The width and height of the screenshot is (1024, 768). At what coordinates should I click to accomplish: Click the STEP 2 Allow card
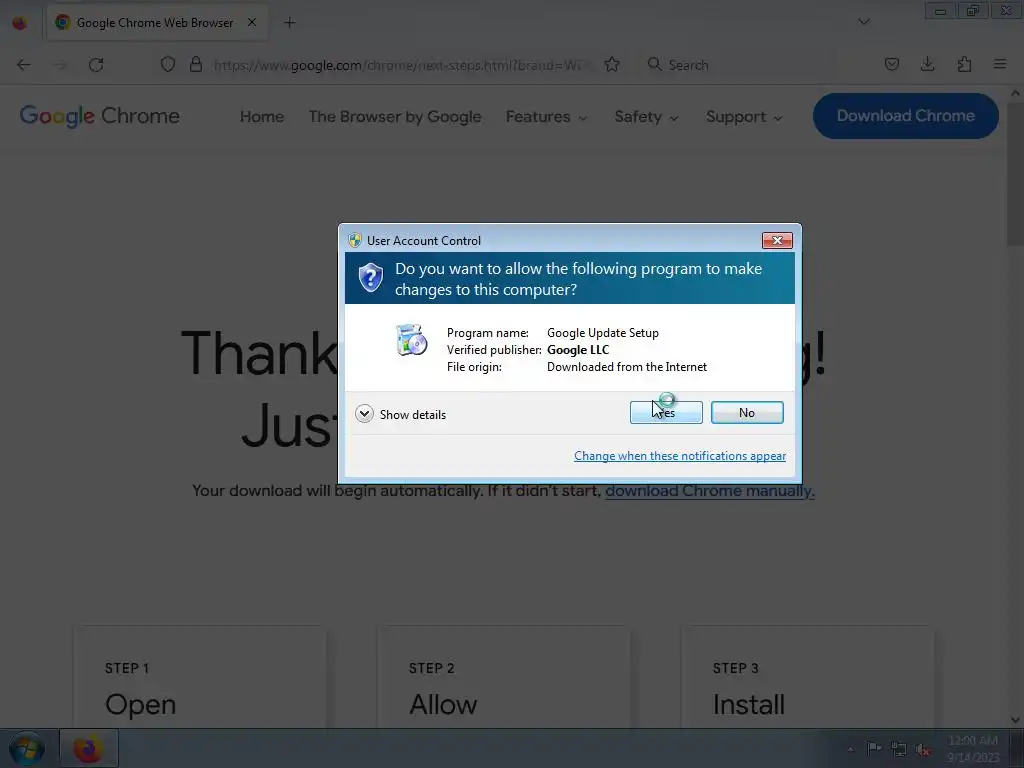(504, 677)
